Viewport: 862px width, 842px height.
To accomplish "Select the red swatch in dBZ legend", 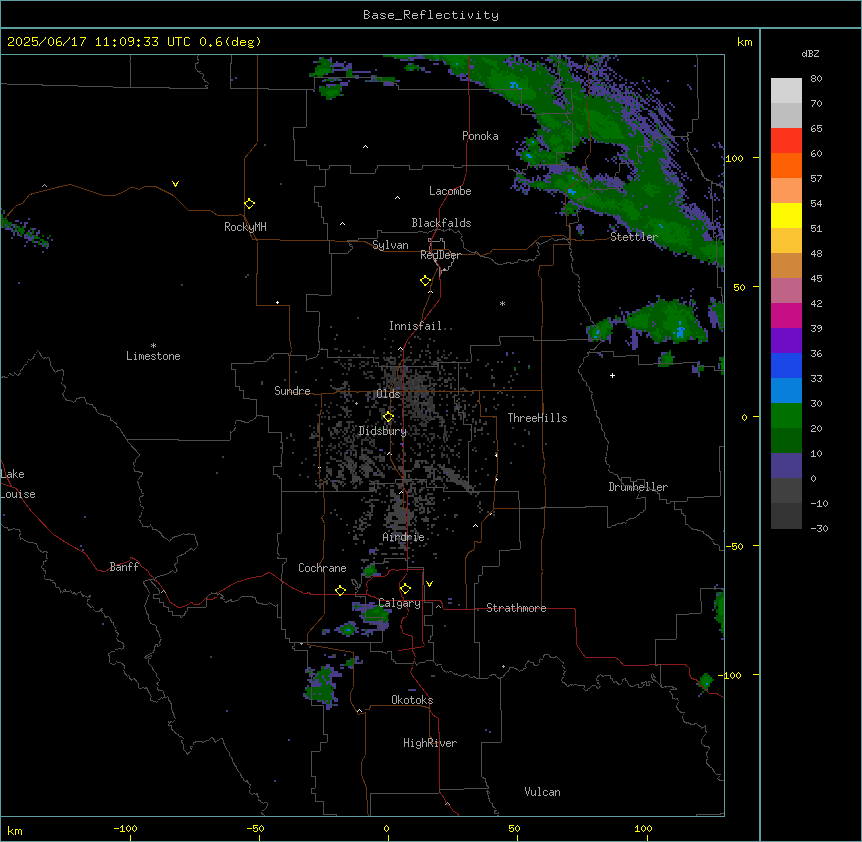I will pyautogui.click(x=786, y=141).
